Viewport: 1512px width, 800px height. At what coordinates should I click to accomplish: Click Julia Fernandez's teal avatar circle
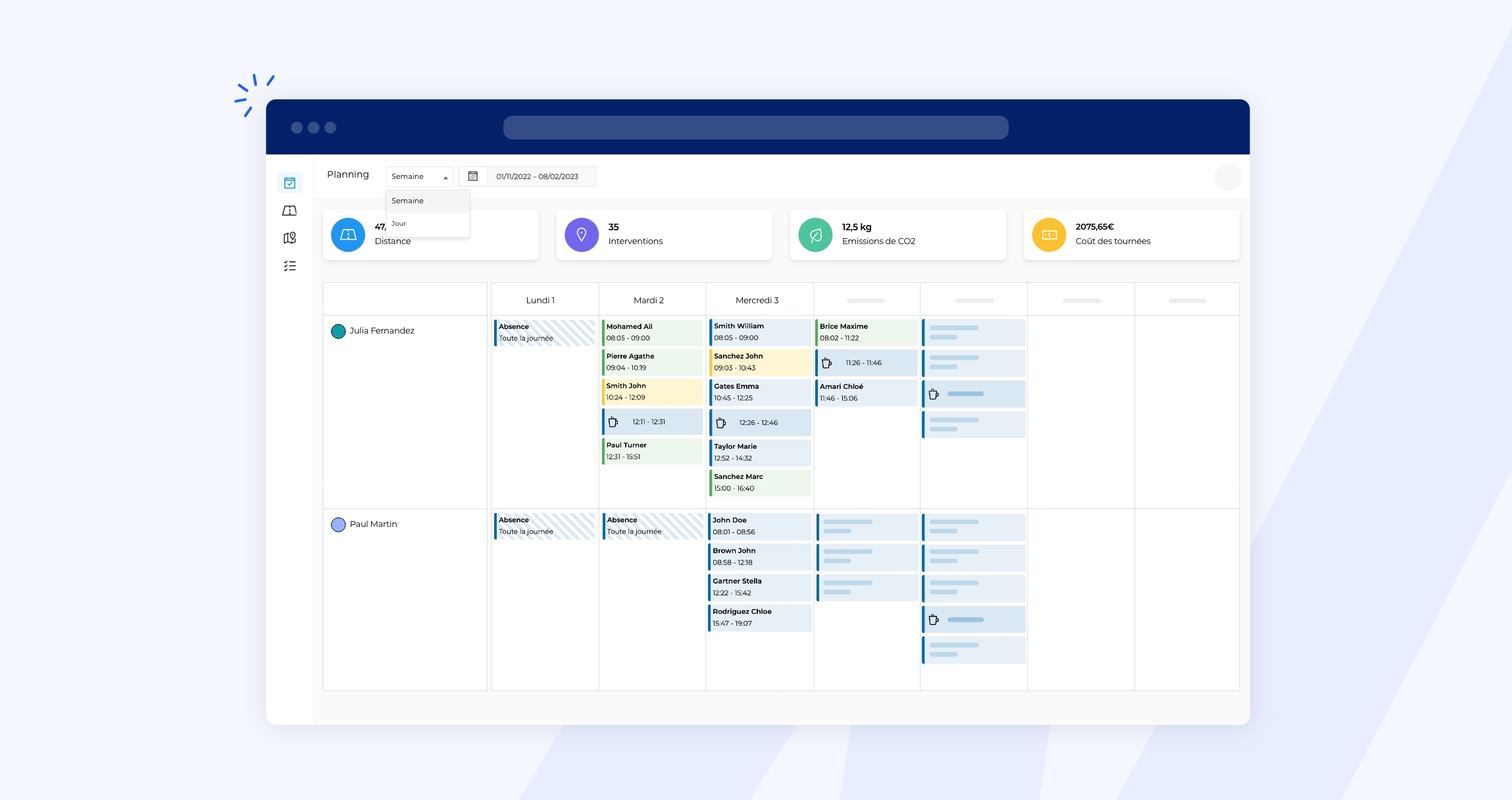pos(338,331)
